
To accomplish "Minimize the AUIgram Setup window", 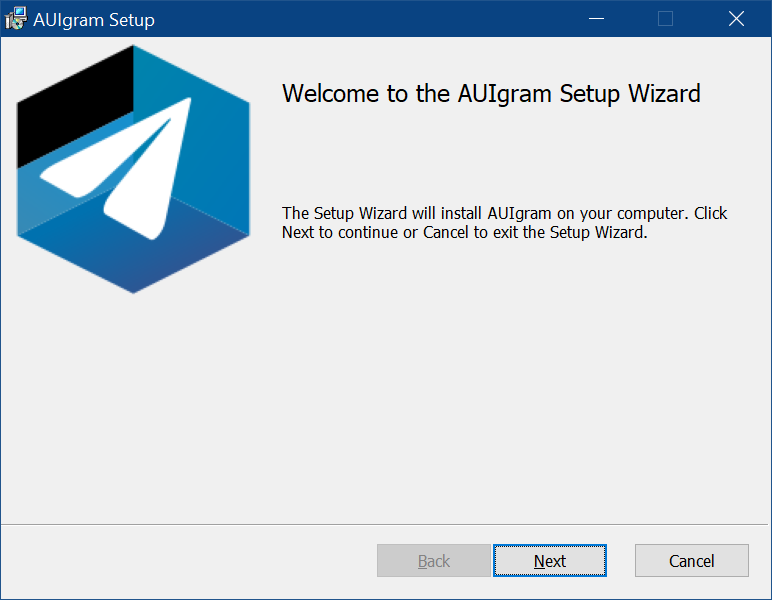I will pyautogui.click(x=595, y=19).
